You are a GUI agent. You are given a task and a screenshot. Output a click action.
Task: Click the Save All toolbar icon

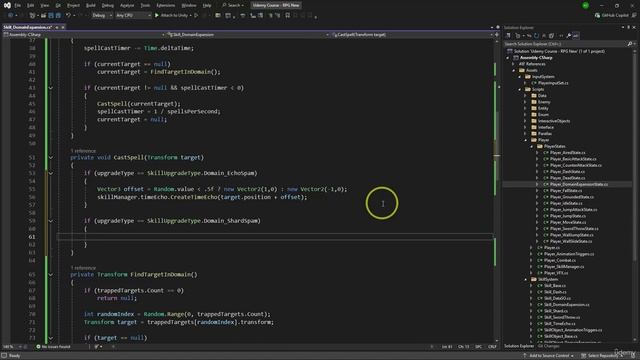(x=58, y=16)
